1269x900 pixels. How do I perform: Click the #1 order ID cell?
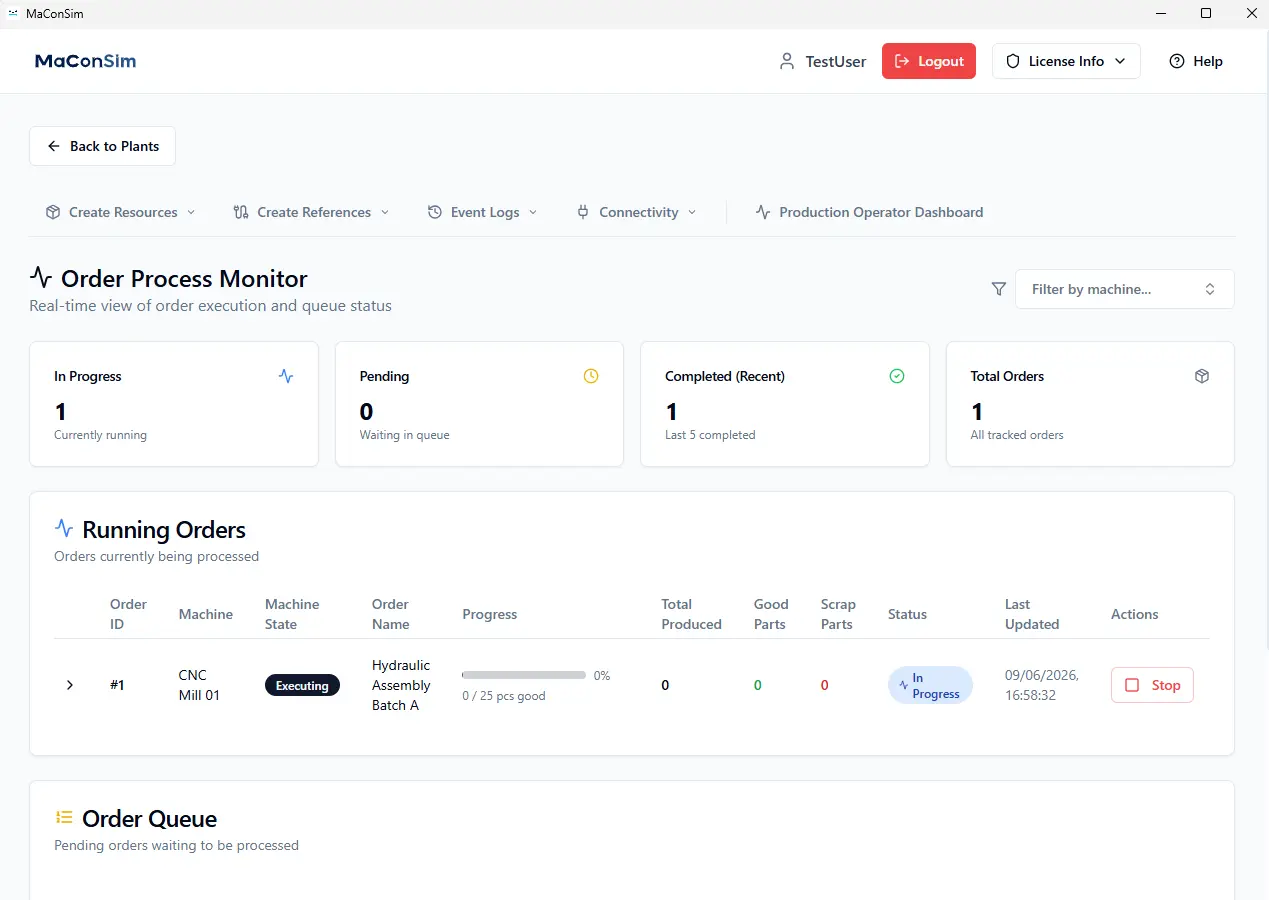[117, 685]
